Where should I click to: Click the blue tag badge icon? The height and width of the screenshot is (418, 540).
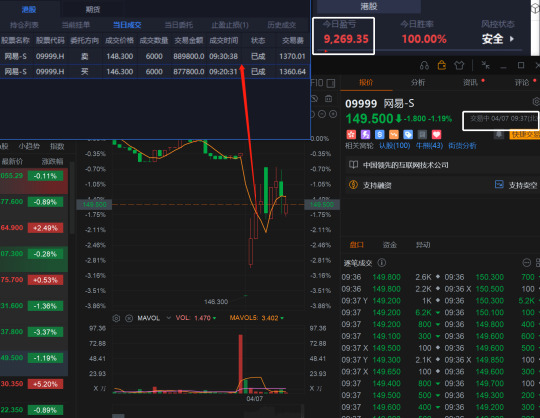[x=408, y=134]
